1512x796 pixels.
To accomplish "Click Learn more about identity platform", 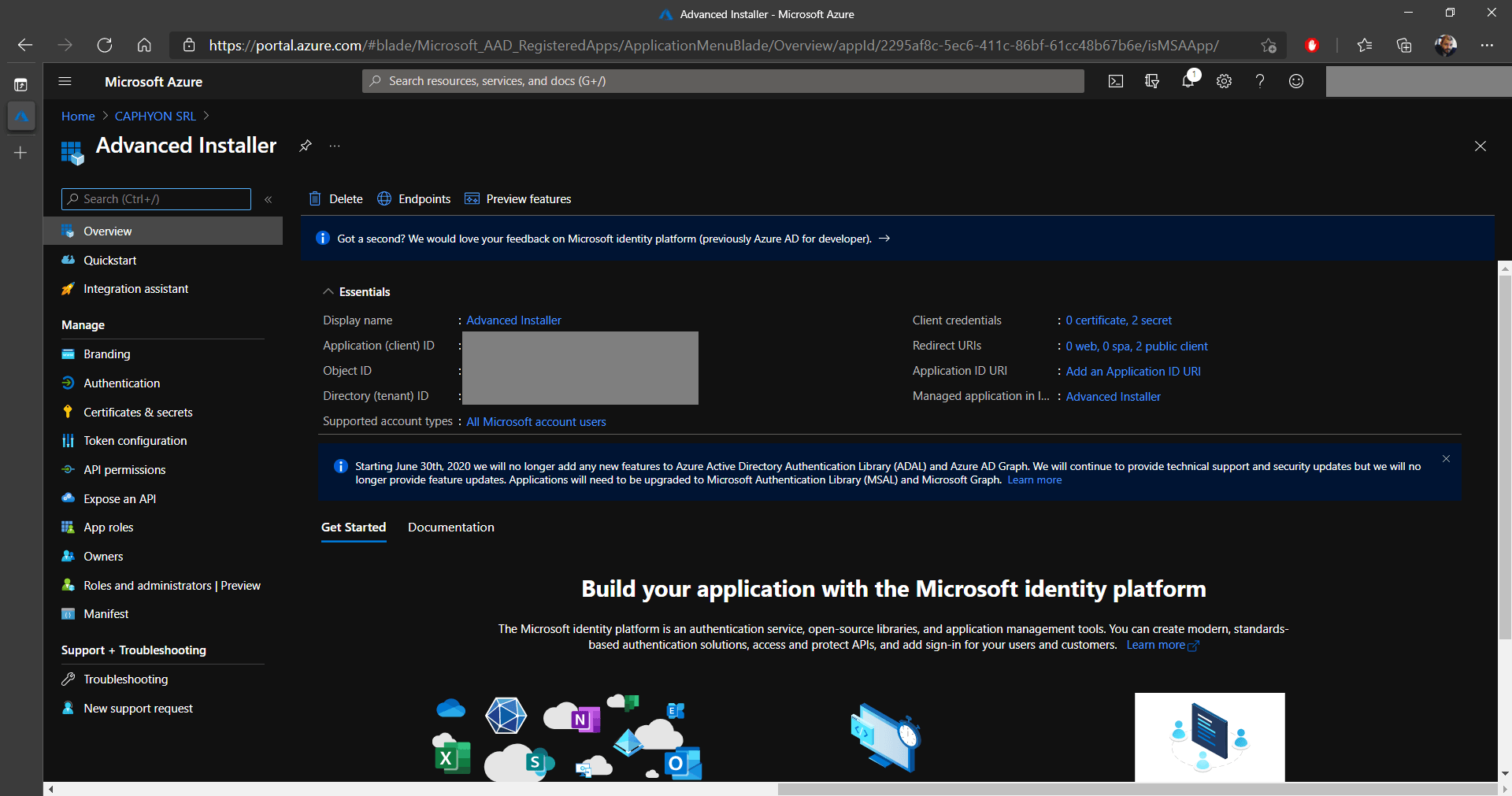I will click(x=1162, y=645).
